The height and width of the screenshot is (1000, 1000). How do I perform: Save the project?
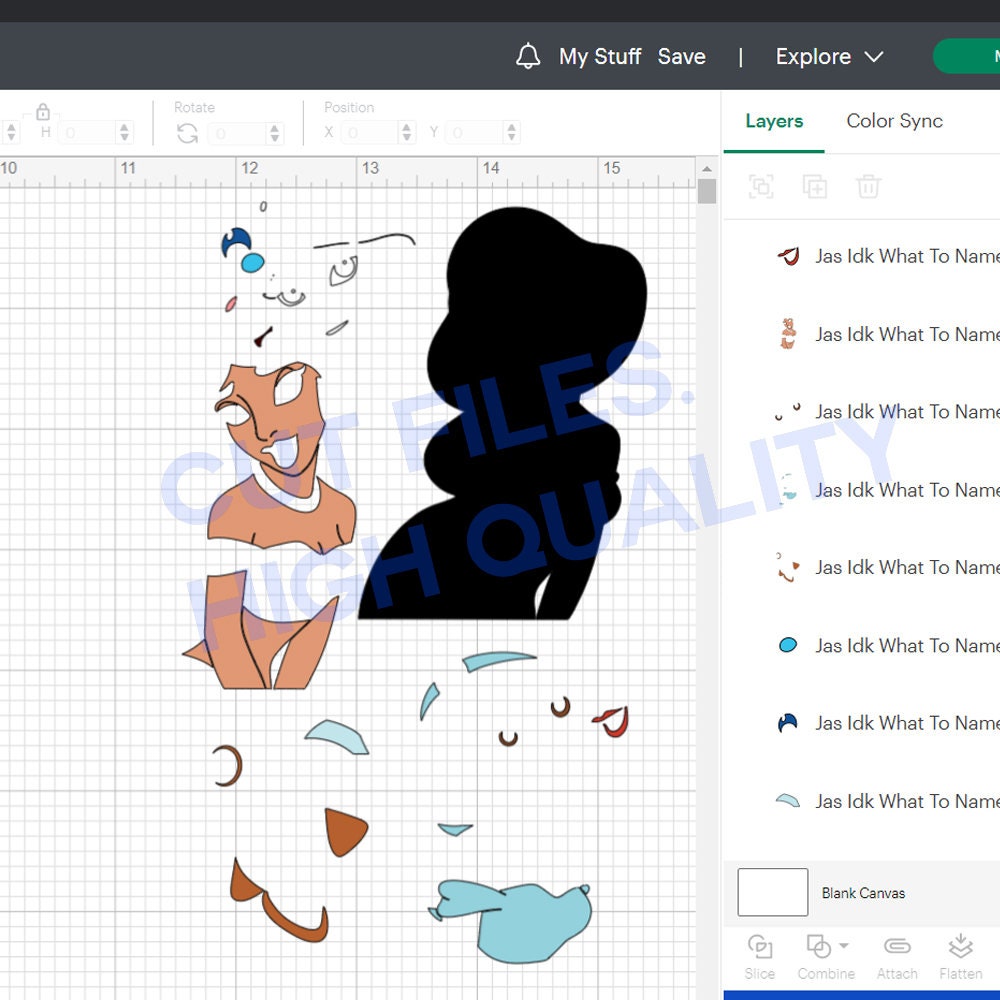click(681, 56)
